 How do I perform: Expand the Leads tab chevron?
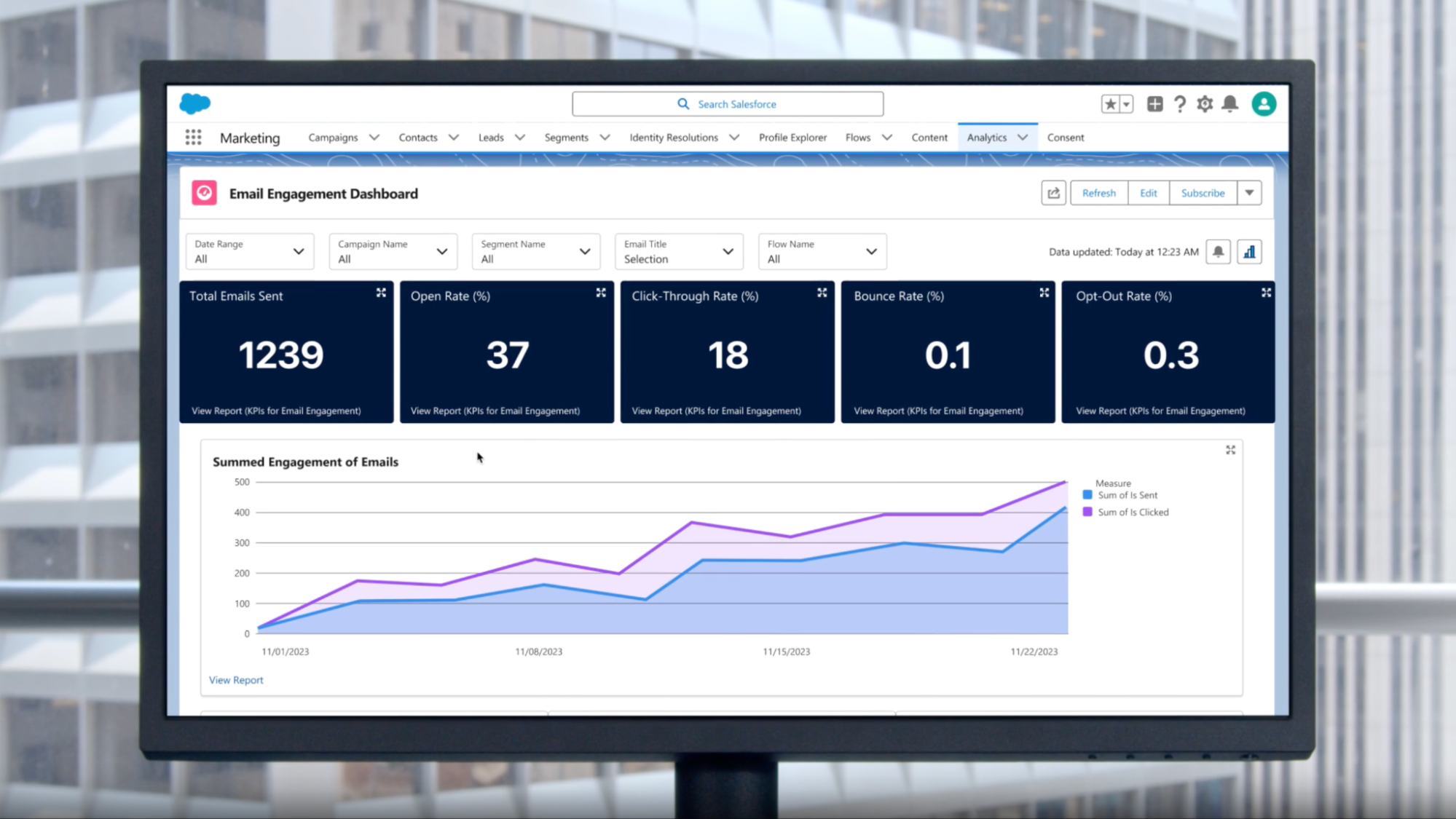520,137
